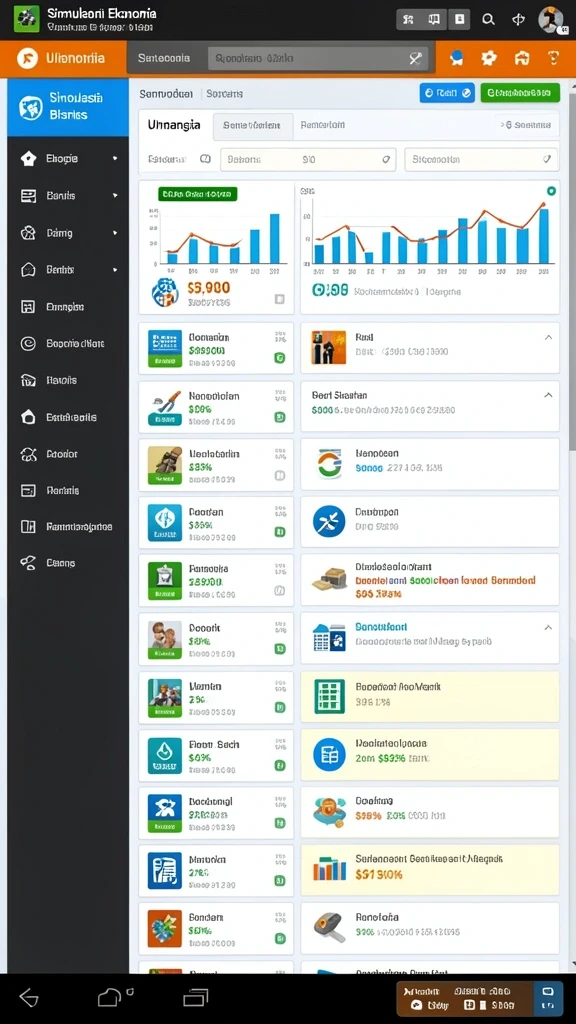The image size is (576, 1024).
Task: Switch to the Uhnangia tab
Action: click(174, 124)
